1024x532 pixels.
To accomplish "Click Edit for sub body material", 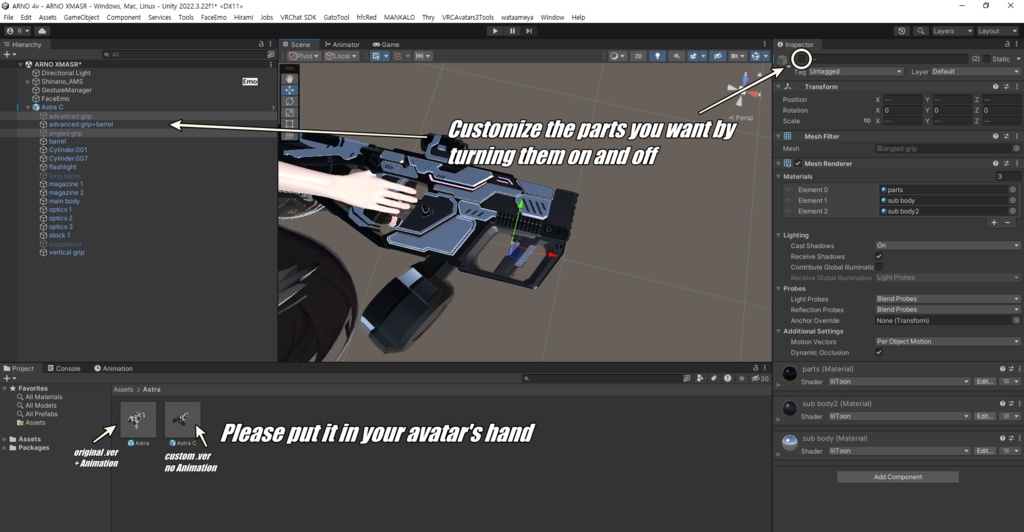I will [984, 451].
